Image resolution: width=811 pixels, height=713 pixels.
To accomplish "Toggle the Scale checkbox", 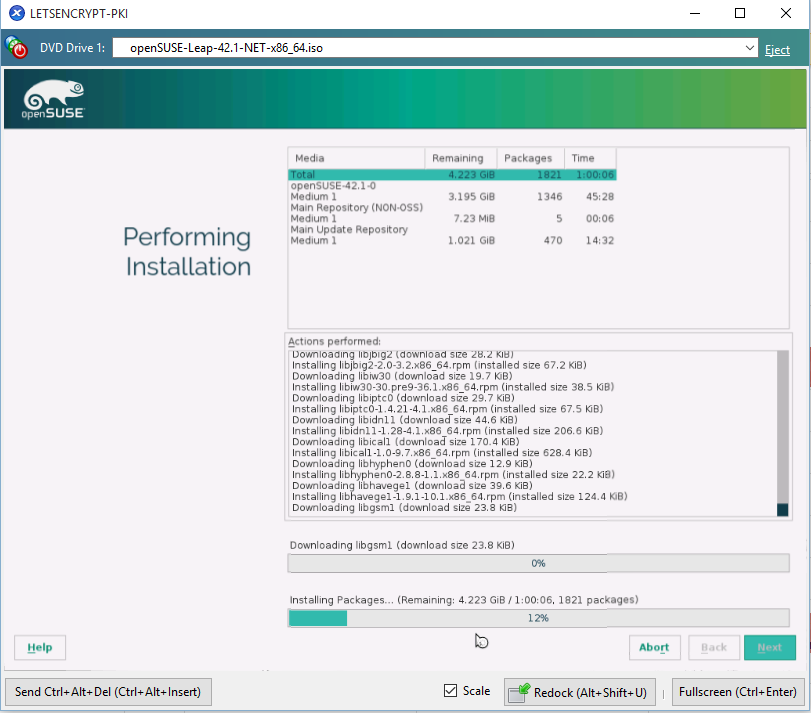I will (451, 691).
